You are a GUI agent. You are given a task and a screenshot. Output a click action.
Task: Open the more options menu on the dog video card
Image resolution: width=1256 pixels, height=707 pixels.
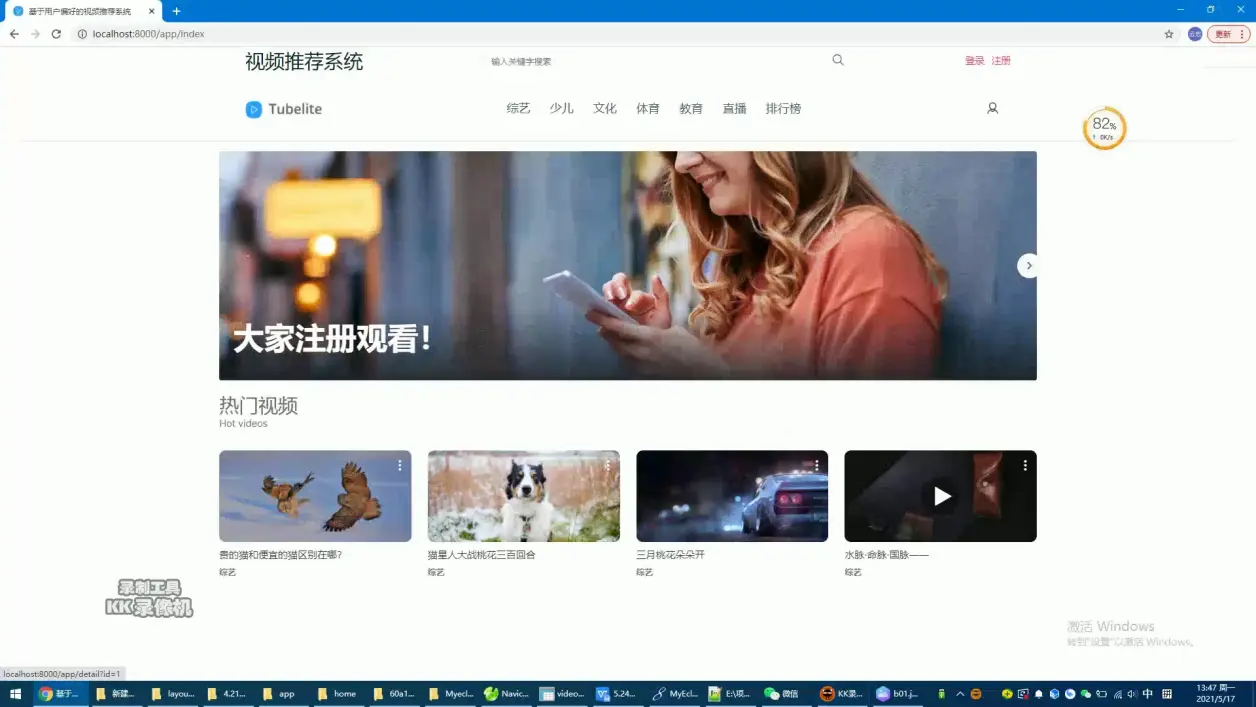click(x=607, y=465)
